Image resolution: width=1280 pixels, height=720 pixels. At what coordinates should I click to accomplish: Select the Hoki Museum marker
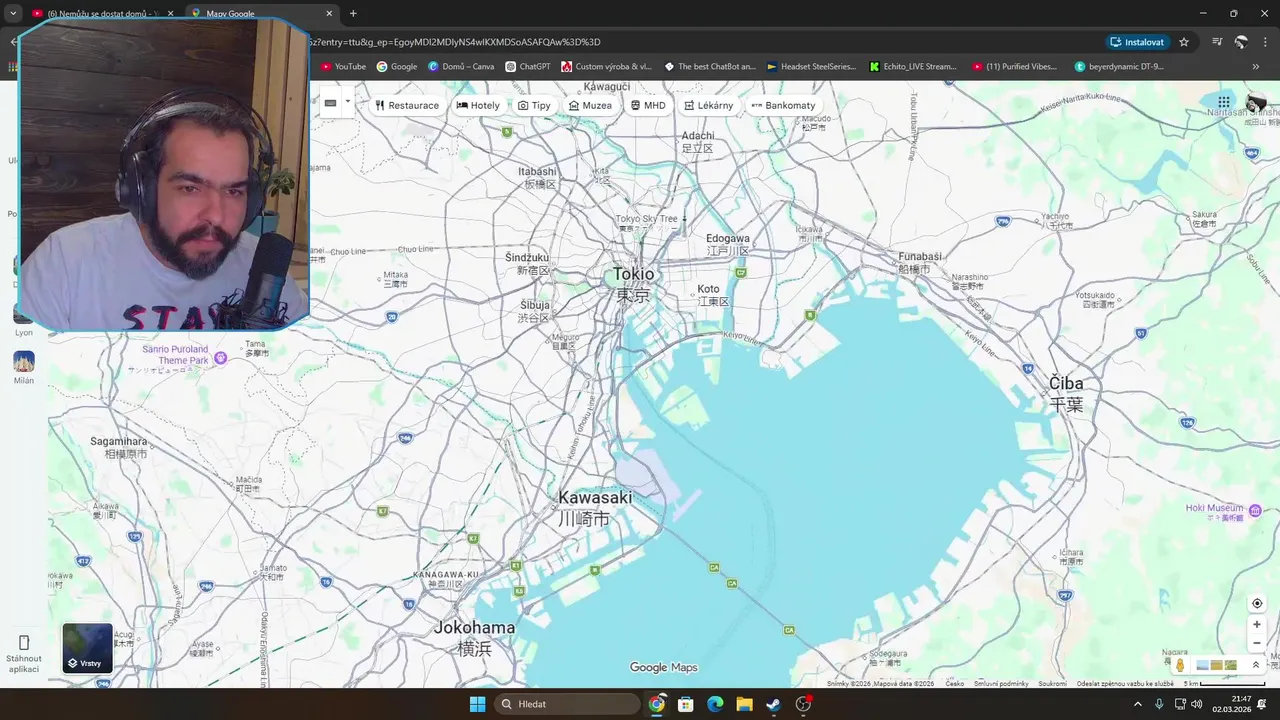coord(1256,510)
